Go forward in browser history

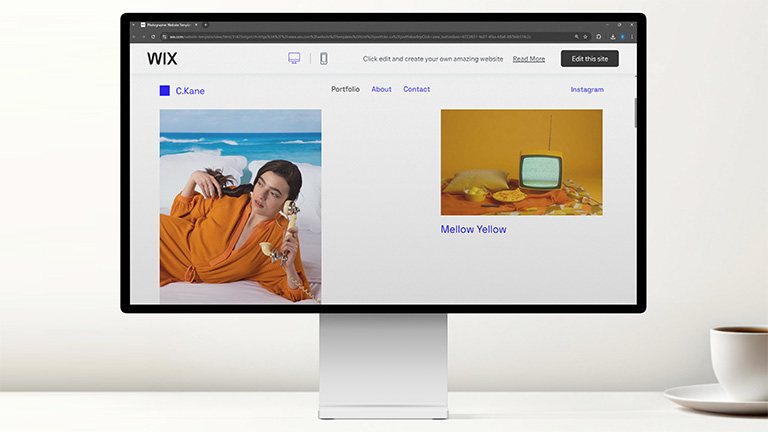pyautogui.click(x=144, y=37)
